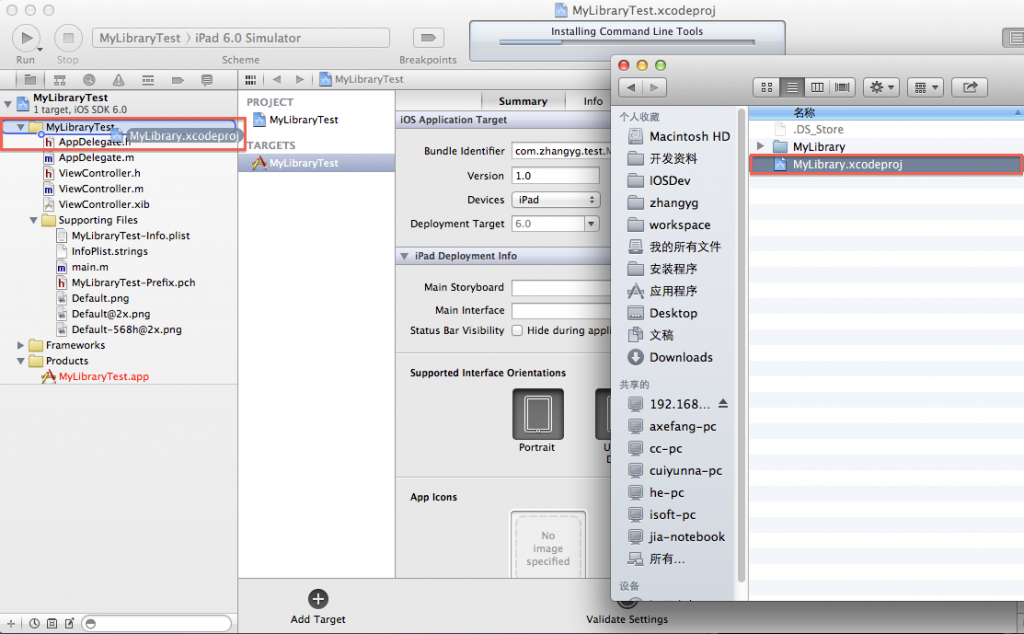Show the Project navigator folder icon
This screenshot has width=1024, height=634.
coord(30,80)
